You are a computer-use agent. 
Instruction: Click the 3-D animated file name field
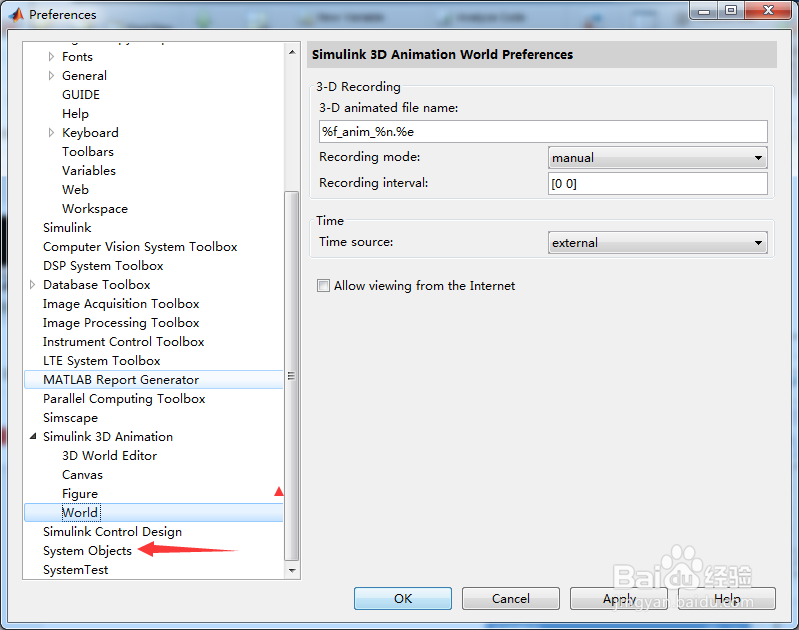pyautogui.click(x=543, y=132)
